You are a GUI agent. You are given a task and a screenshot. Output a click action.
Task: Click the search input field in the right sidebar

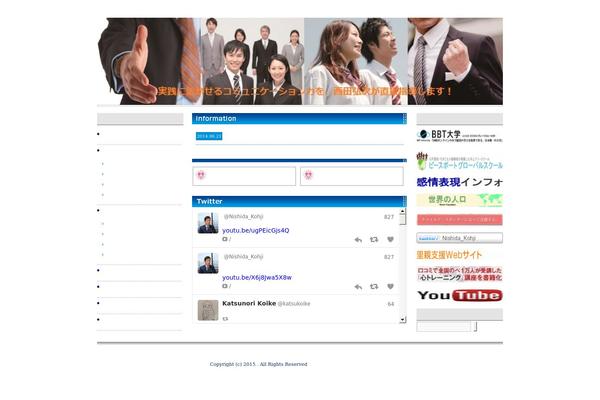coord(444,327)
